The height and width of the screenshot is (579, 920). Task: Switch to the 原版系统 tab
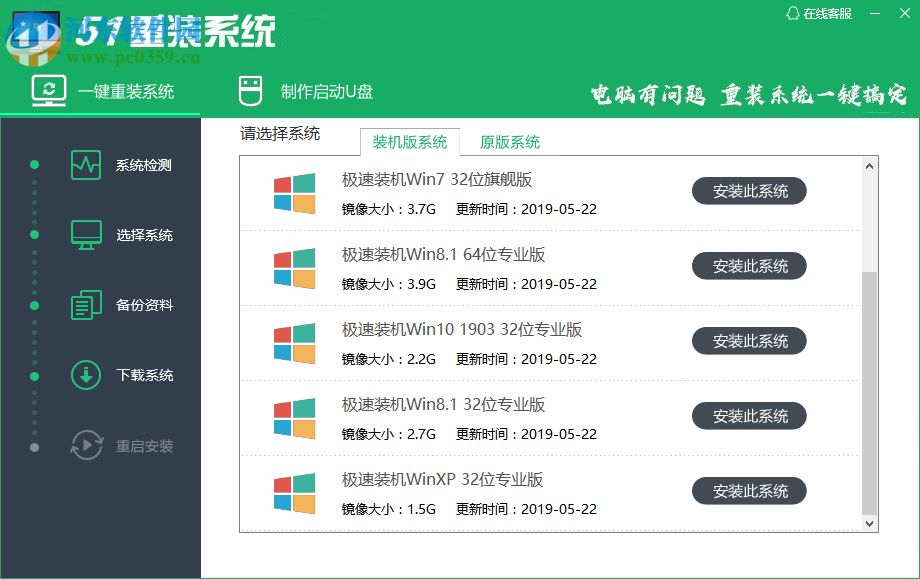(509, 143)
